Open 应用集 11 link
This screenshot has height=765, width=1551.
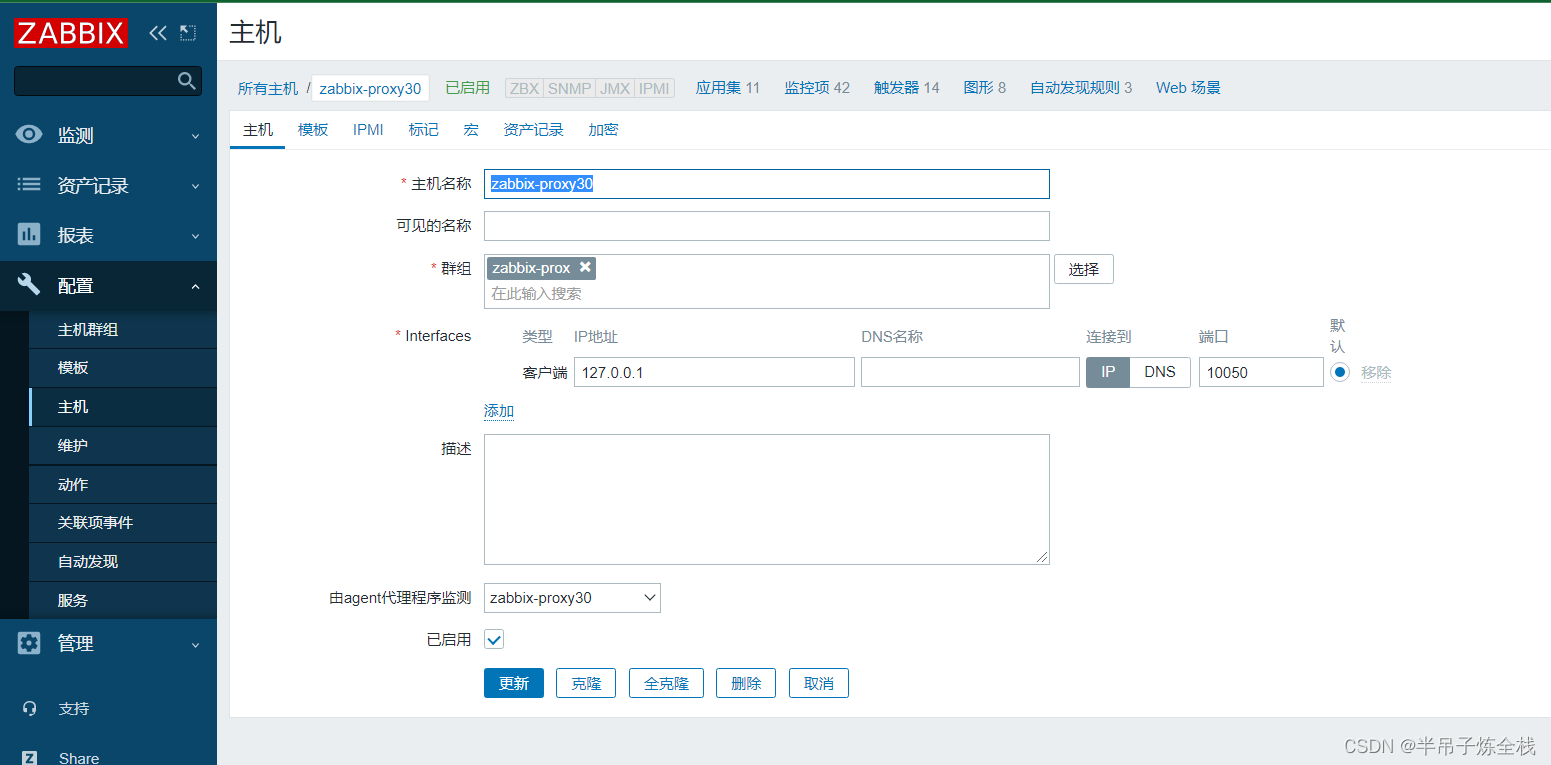tap(728, 88)
